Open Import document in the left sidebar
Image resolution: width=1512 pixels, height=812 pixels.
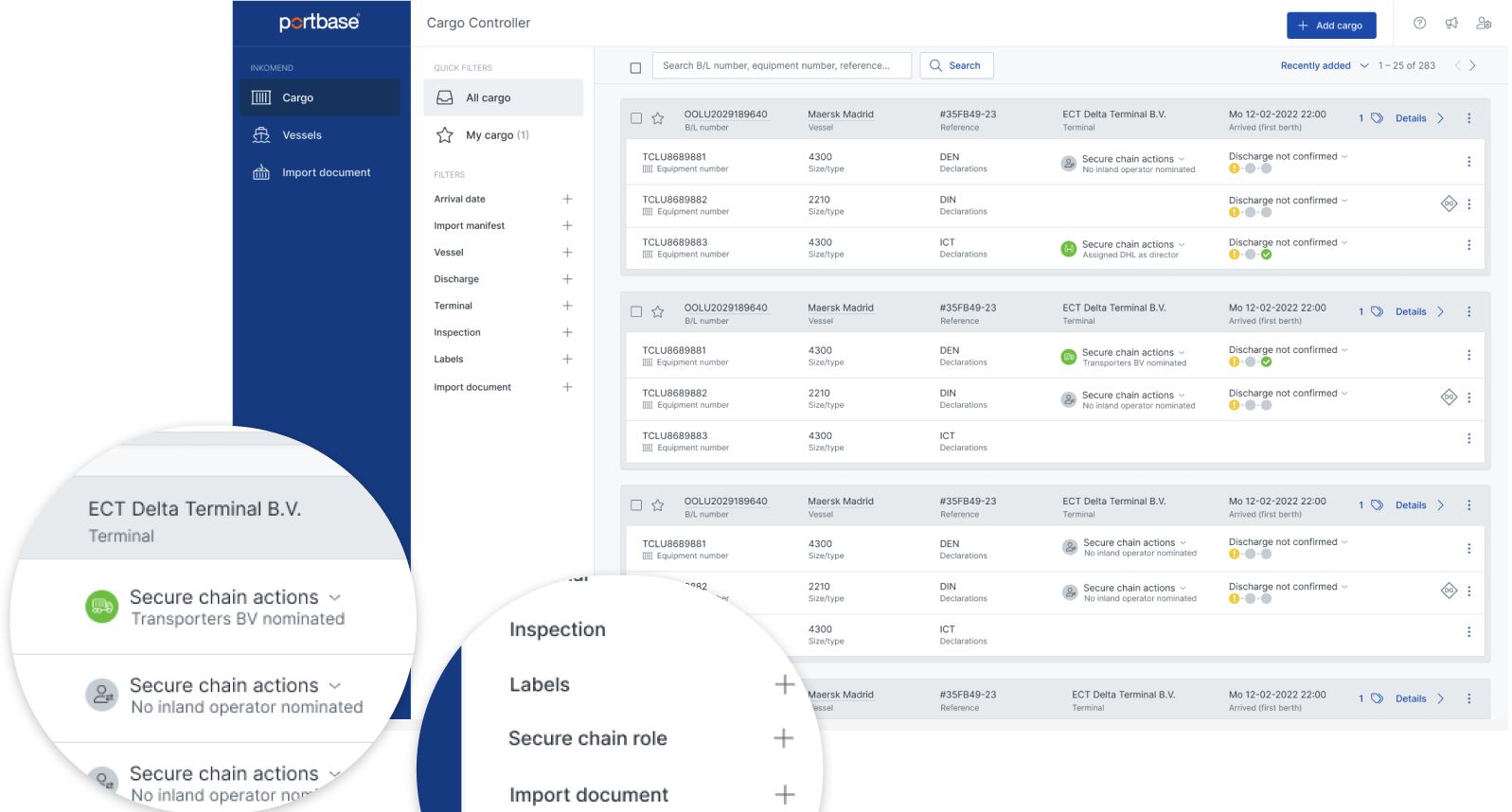click(x=326, y=172)
